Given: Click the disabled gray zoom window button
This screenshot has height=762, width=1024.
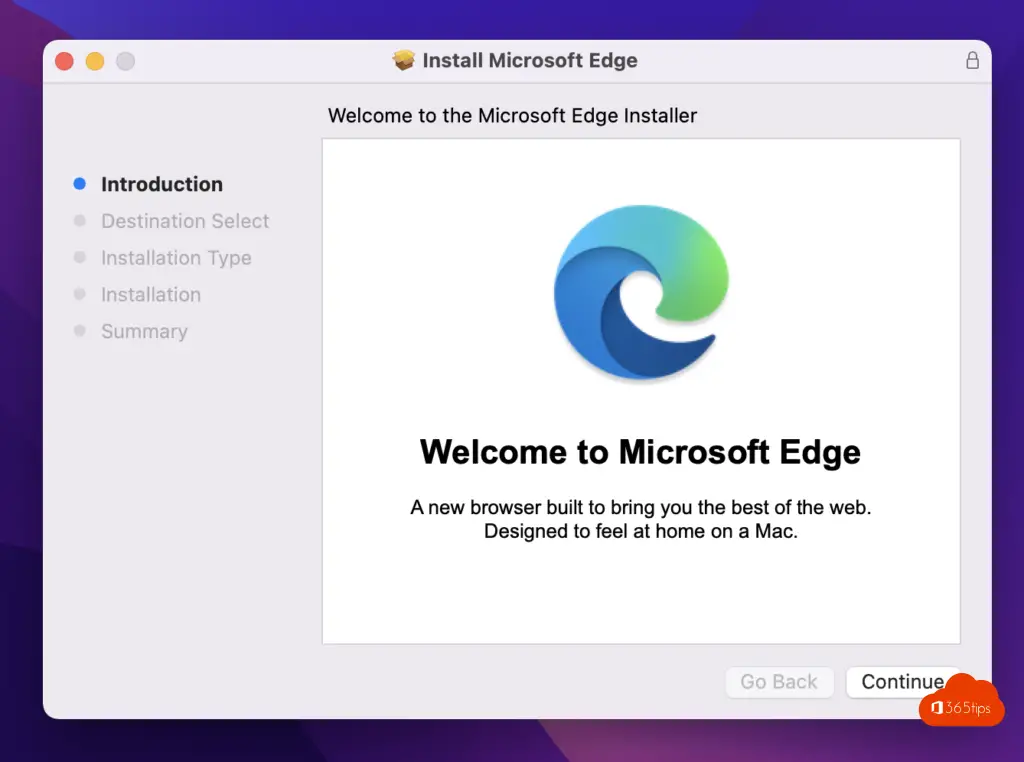Looking at the screenshot, I should click(125, 61).
